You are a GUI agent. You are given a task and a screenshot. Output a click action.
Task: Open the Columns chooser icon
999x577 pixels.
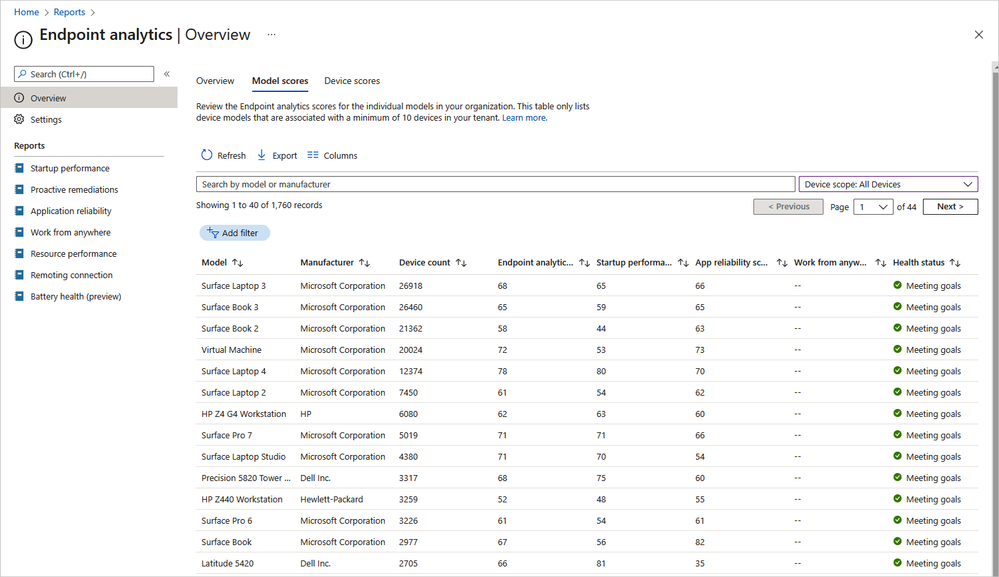(x=313, y=155)
